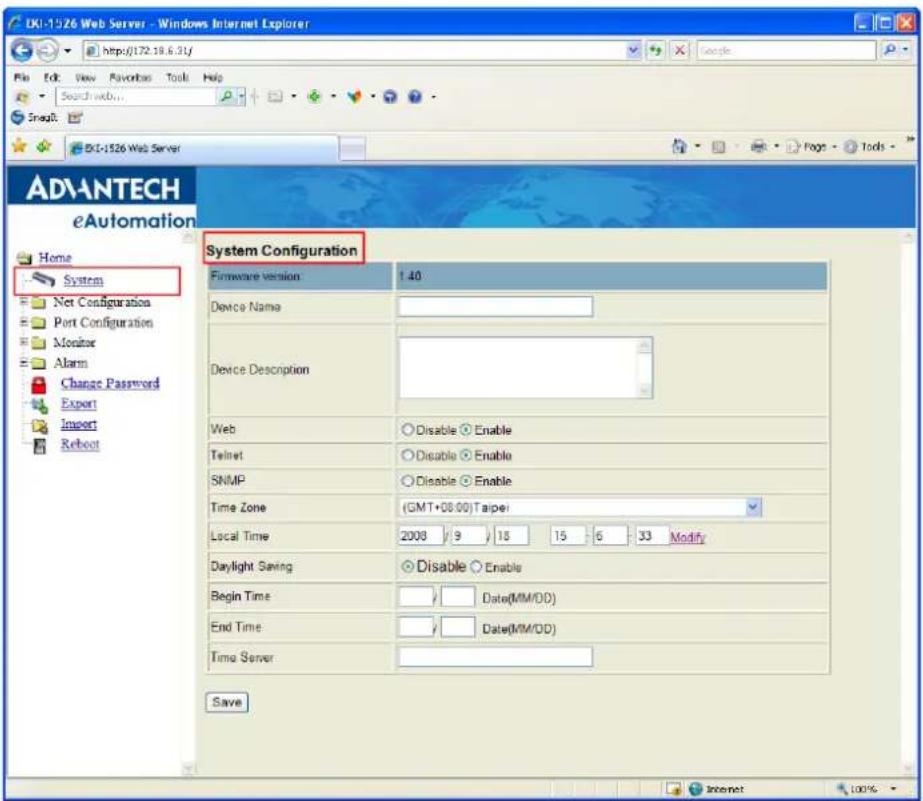Click the Device Description text area

(x=526, y=368)
